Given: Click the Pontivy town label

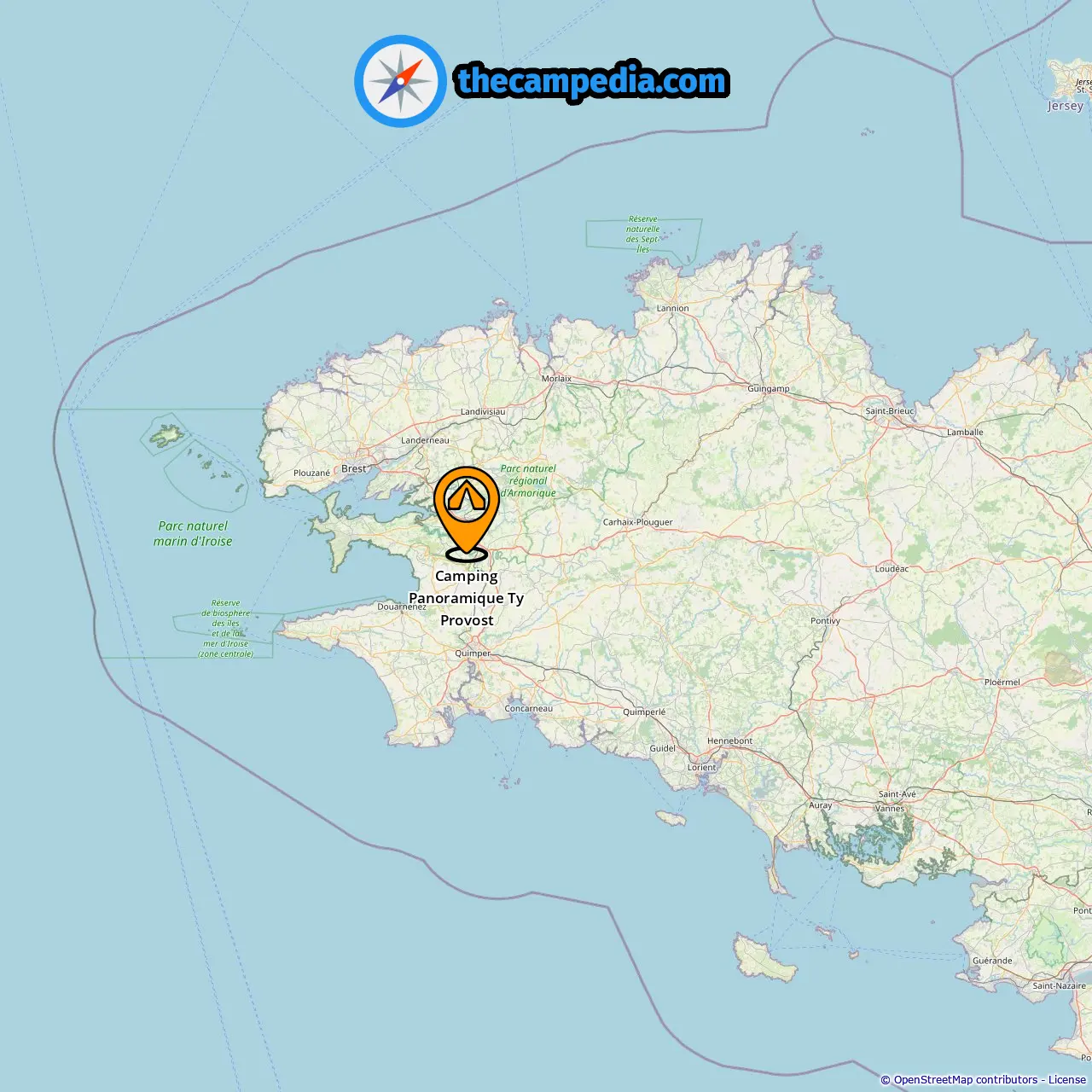Looking at the screenshot, I should coord(825,620).
